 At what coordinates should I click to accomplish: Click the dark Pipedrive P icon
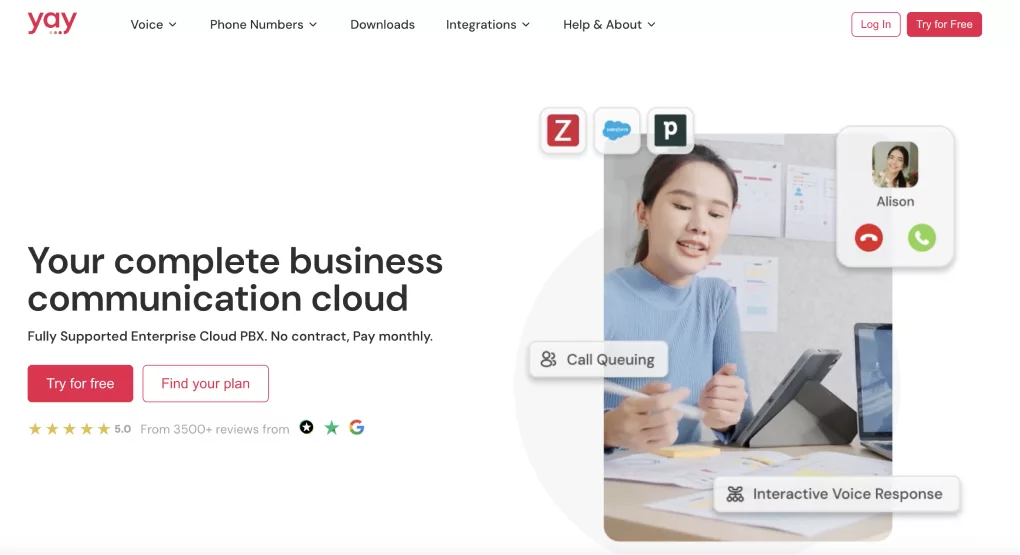click(x=670, y=131)
